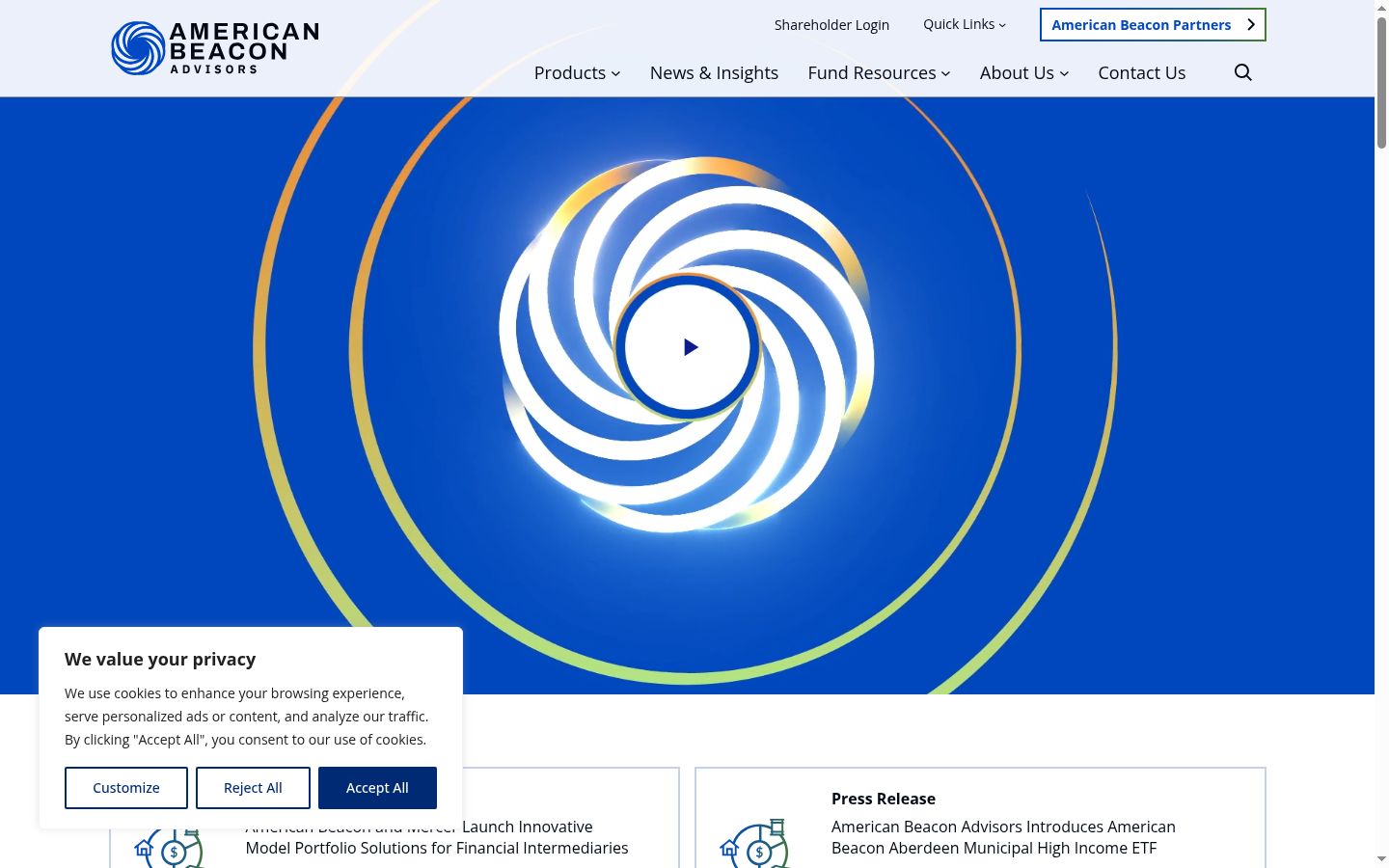1389x868 pixels.
Task: Read the Aberdeen Municipal High Income ETF press release
Action: click(1003, 837)
